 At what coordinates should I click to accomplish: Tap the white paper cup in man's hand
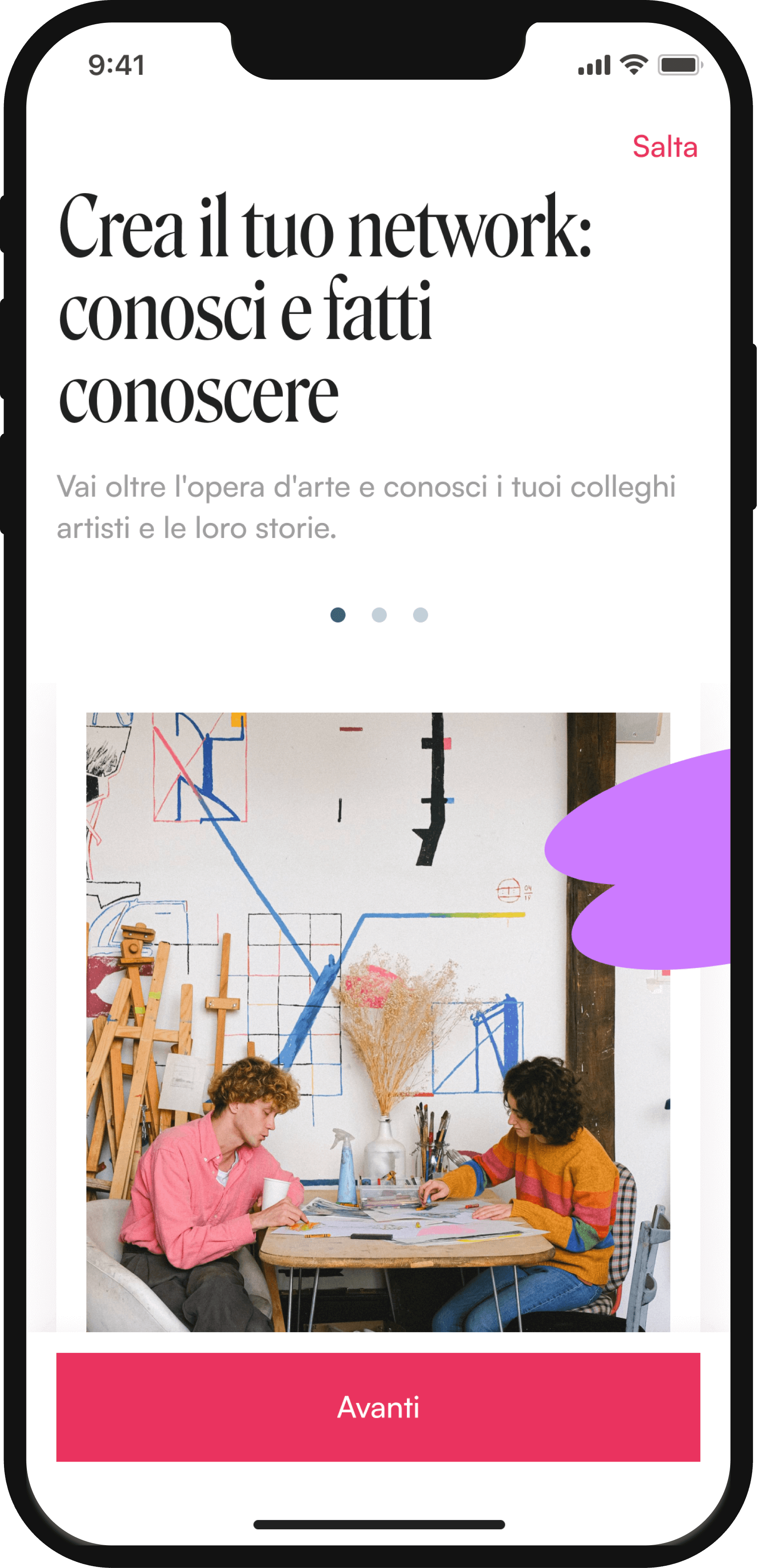click(276, 1194)
